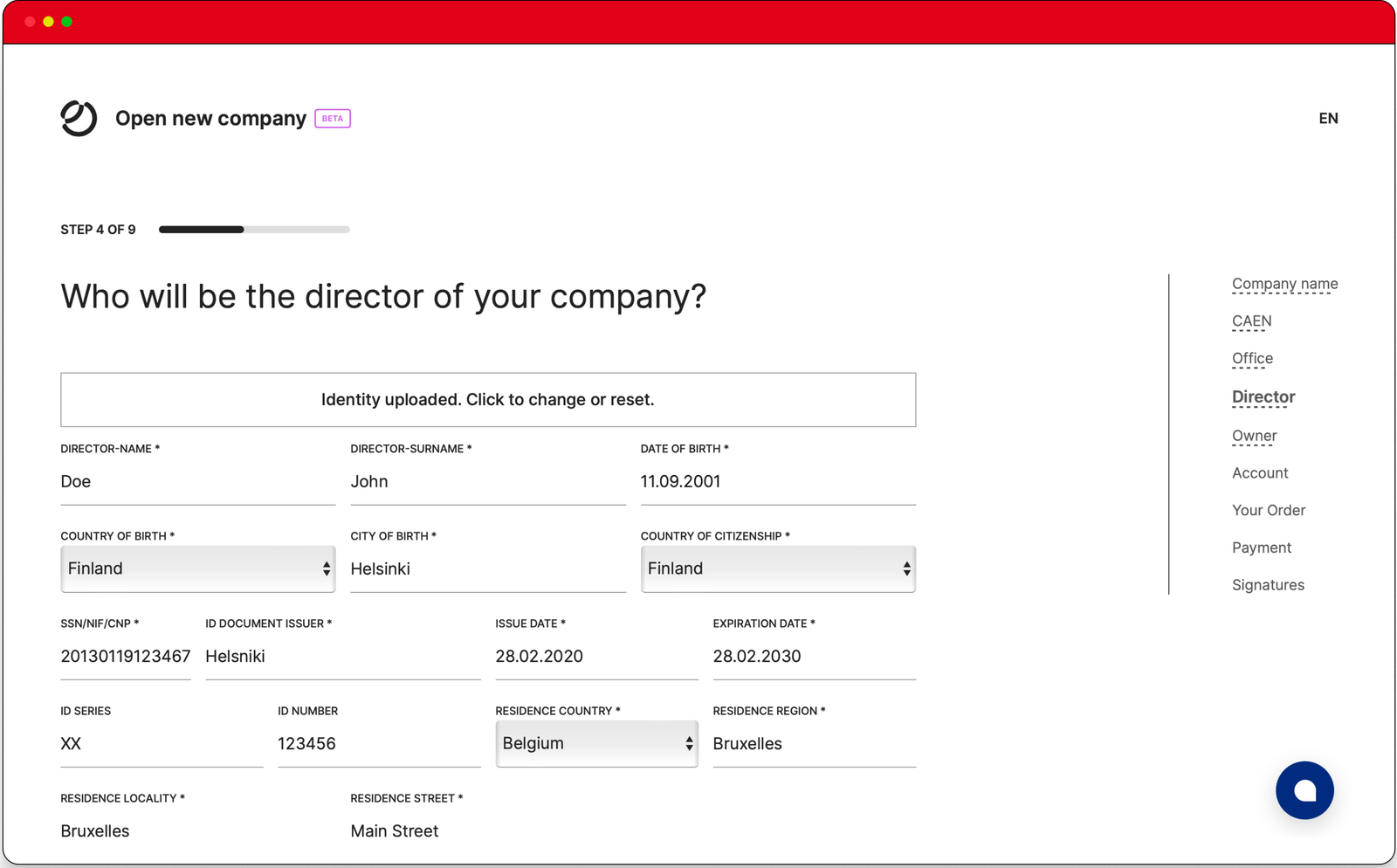This screenshot has width=1397, height=868.
Task: Expand the Country of Citizenship dropdown
Action: [777, 568]
